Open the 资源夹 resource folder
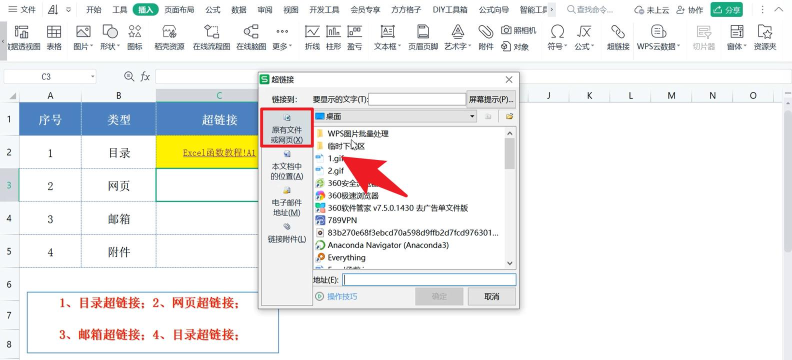 [765, 38]
